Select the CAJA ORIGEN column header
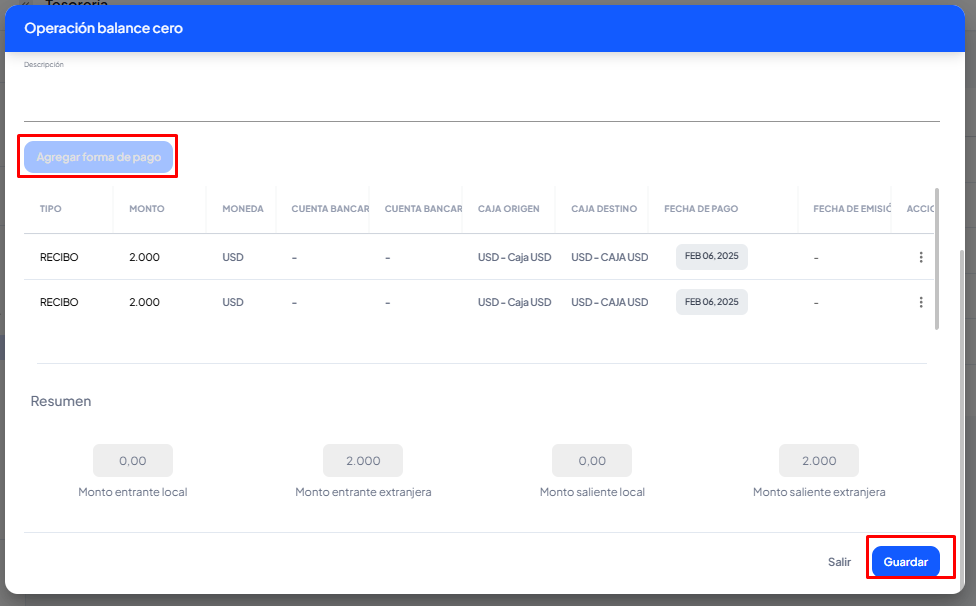This screenshot has height=606, width=976. (x=508, y=209)
